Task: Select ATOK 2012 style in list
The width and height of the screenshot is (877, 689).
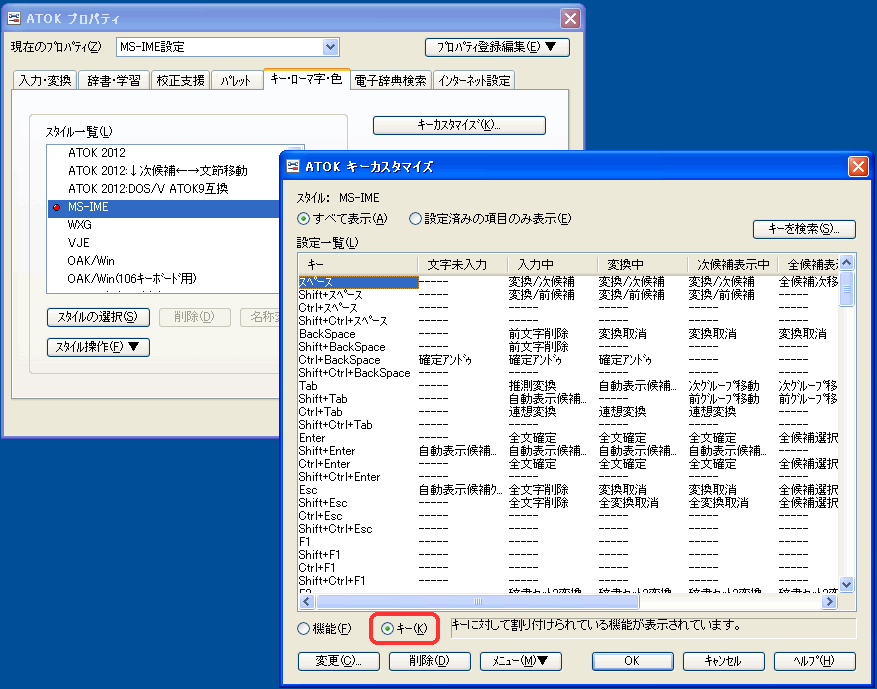Action: (x=97, y=153)
